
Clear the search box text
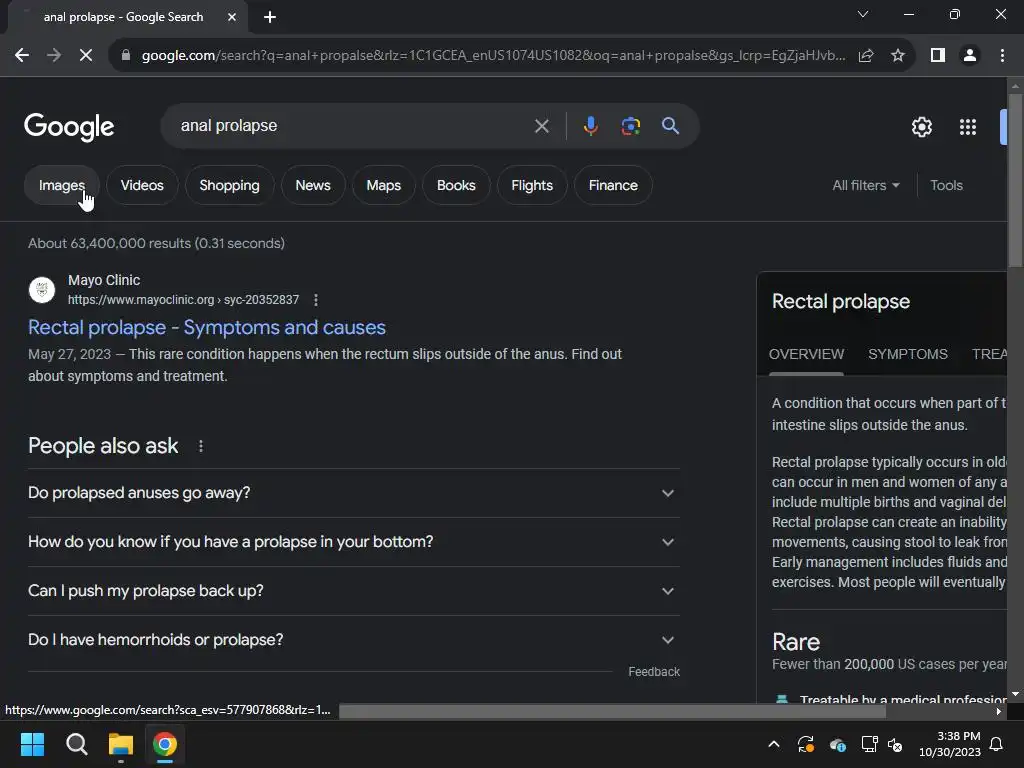(x=541, y=126)
